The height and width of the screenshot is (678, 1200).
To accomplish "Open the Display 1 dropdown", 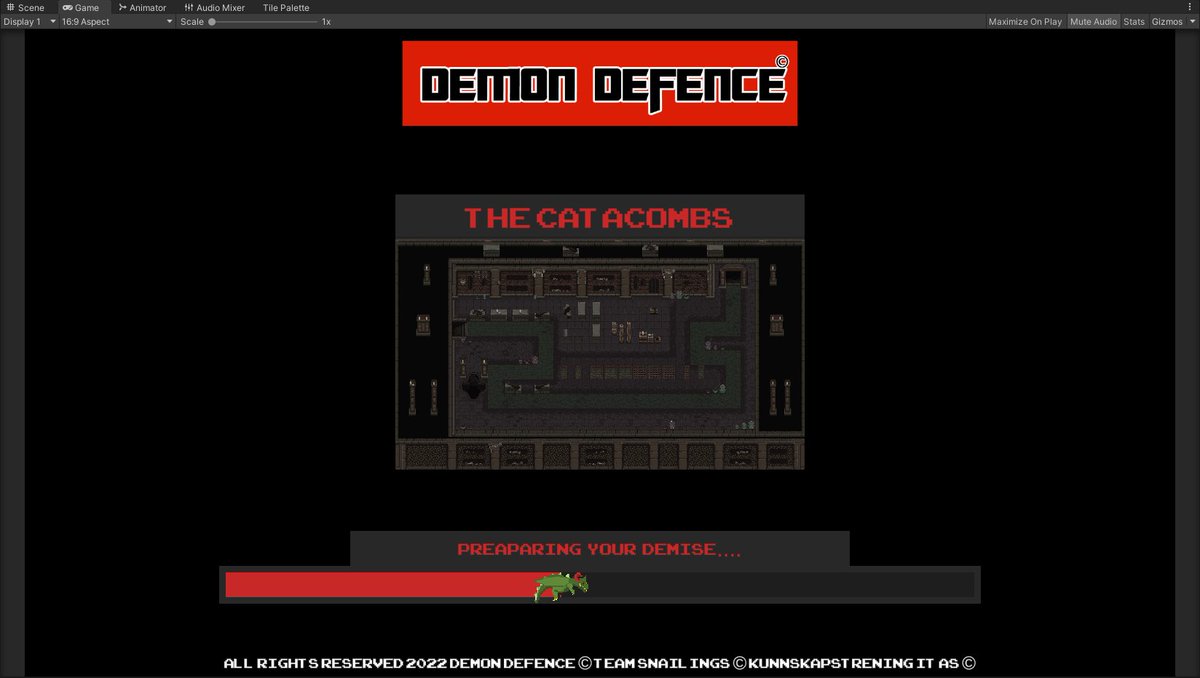I will (29, 21).
